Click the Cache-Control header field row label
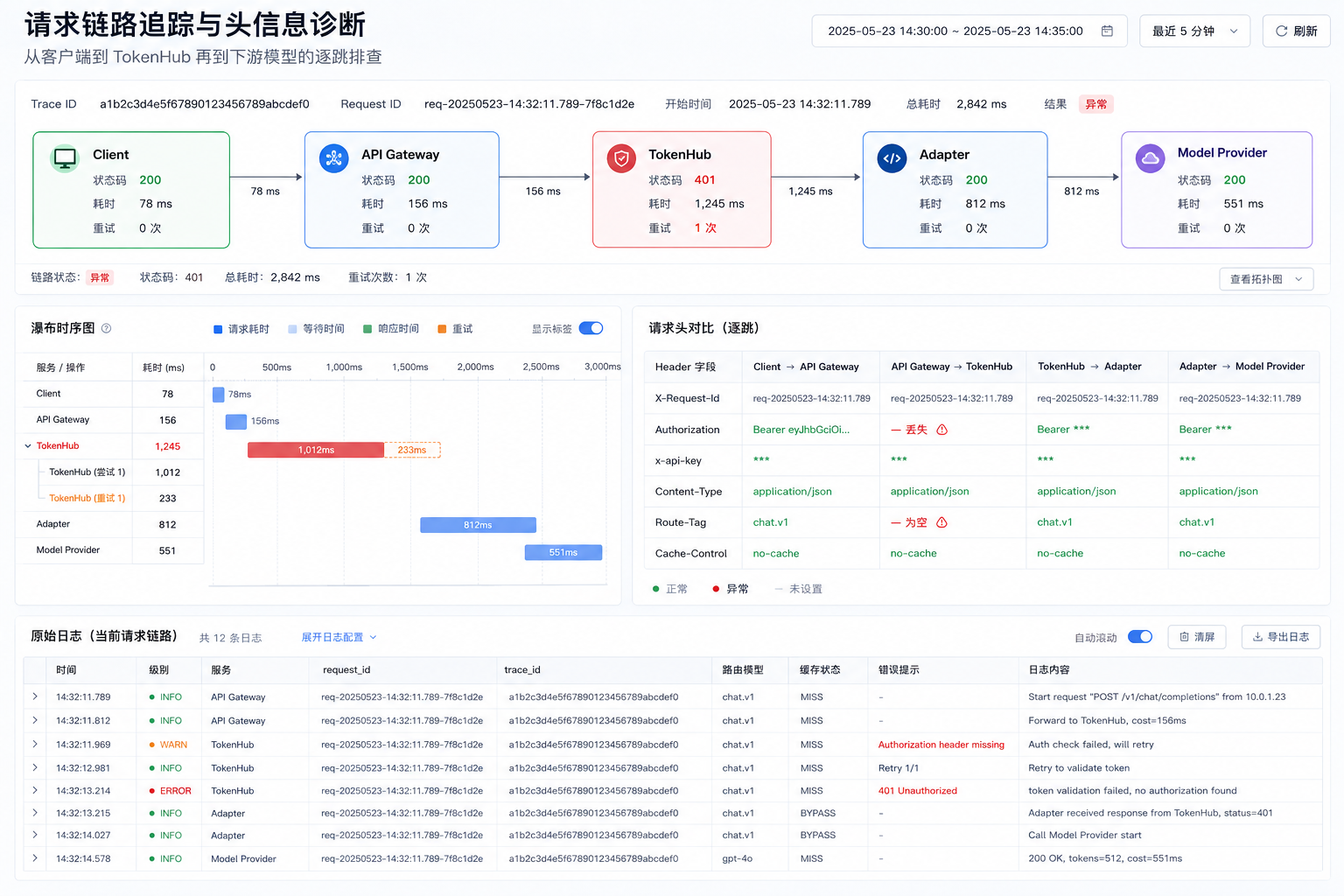1344x896 pixels. click(x=691, y=554)
